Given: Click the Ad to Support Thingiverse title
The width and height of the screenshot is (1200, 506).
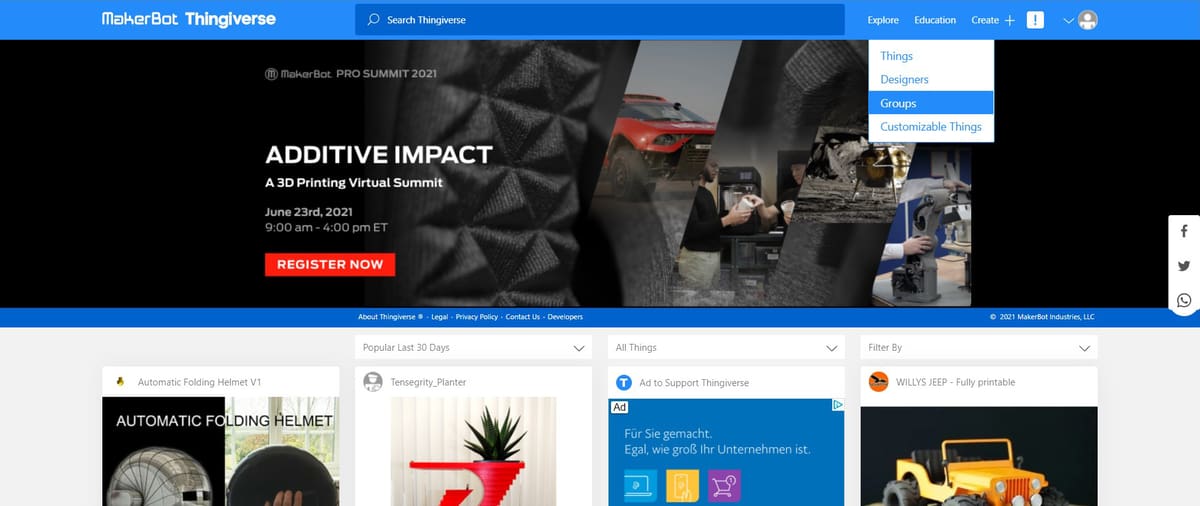Looking at the screenshot, I should [694, 382].
